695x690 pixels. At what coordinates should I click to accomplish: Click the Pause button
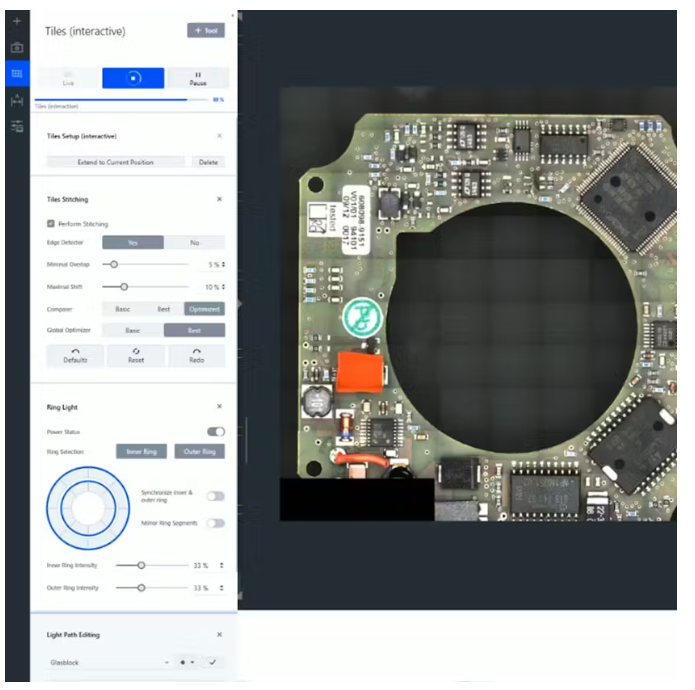coord(197,78)
